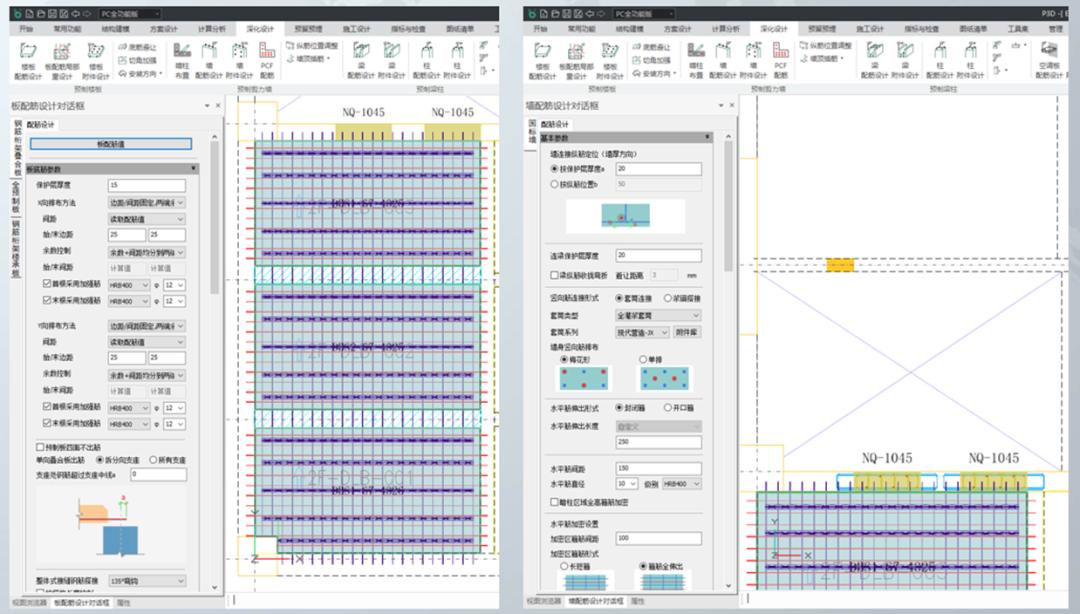Expand 整体式接缝钢筋搭接 dropdown with 135°弯钩
This screenshot has width=1080, height=614.
click(x=146, y=580)
